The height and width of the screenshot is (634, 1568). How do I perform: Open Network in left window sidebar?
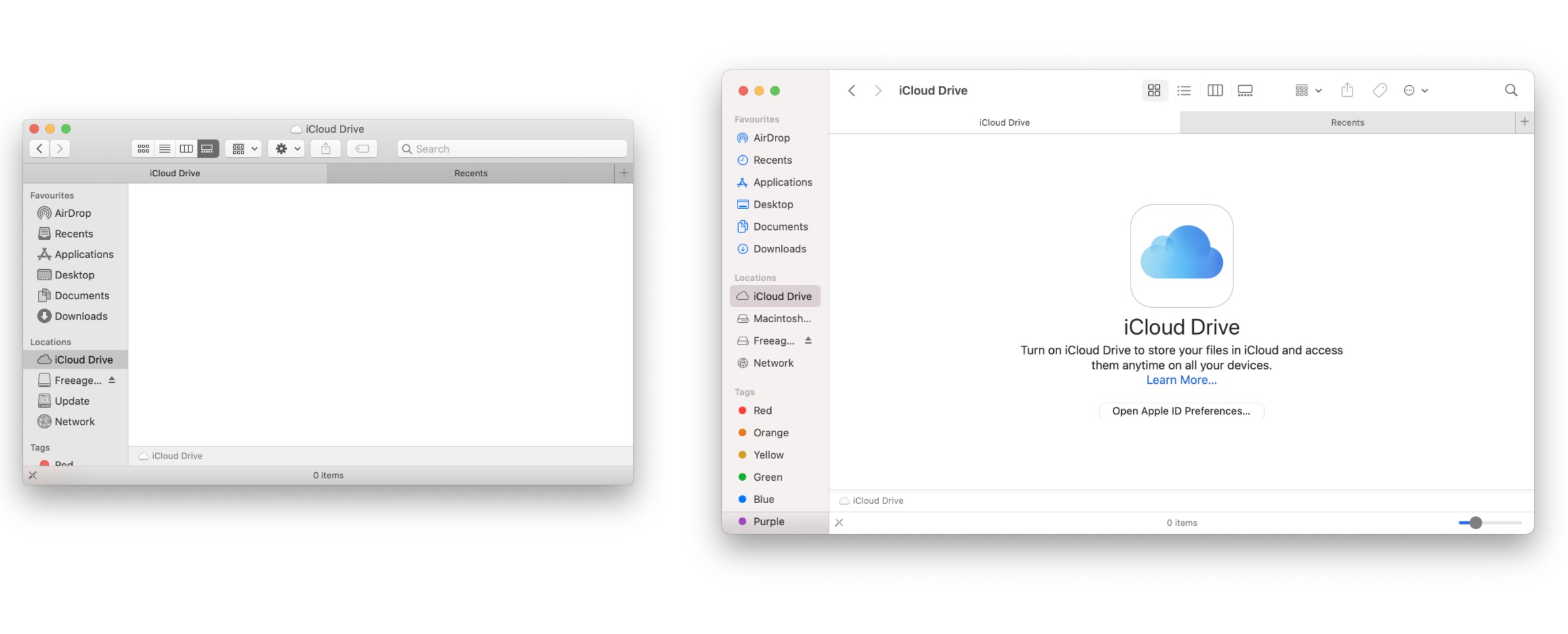coord(75,422)
